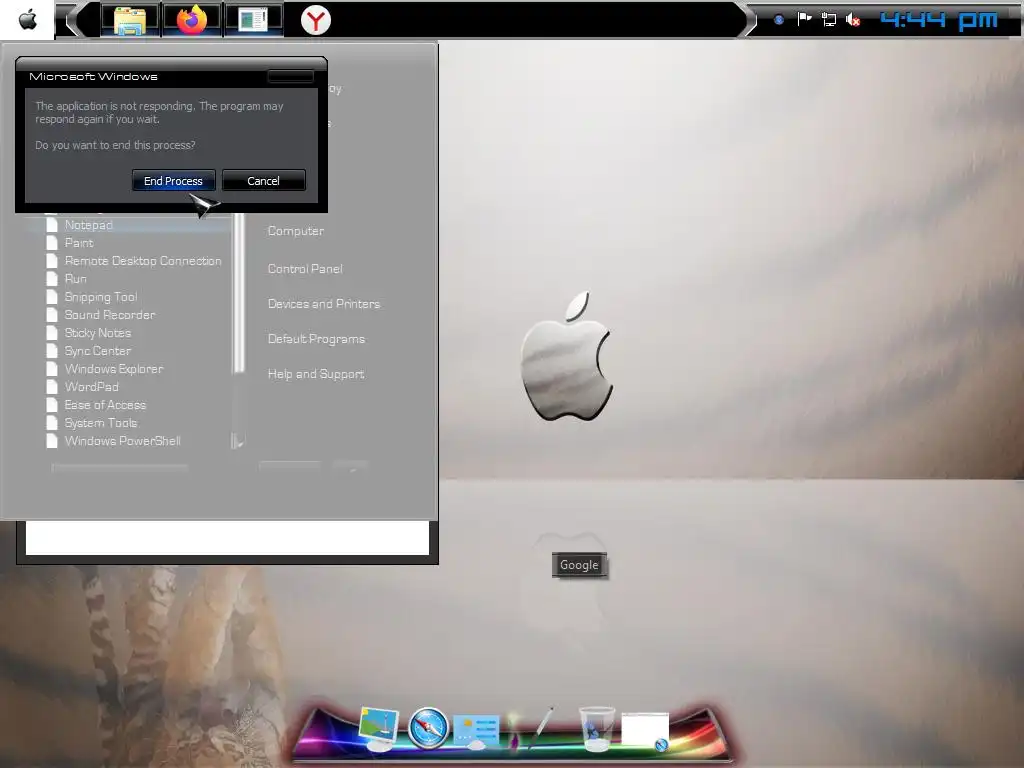Cancel the not responding dialog
This screenshot has width=1024, height=768.
pyautogui.click(x=263, y=181)
